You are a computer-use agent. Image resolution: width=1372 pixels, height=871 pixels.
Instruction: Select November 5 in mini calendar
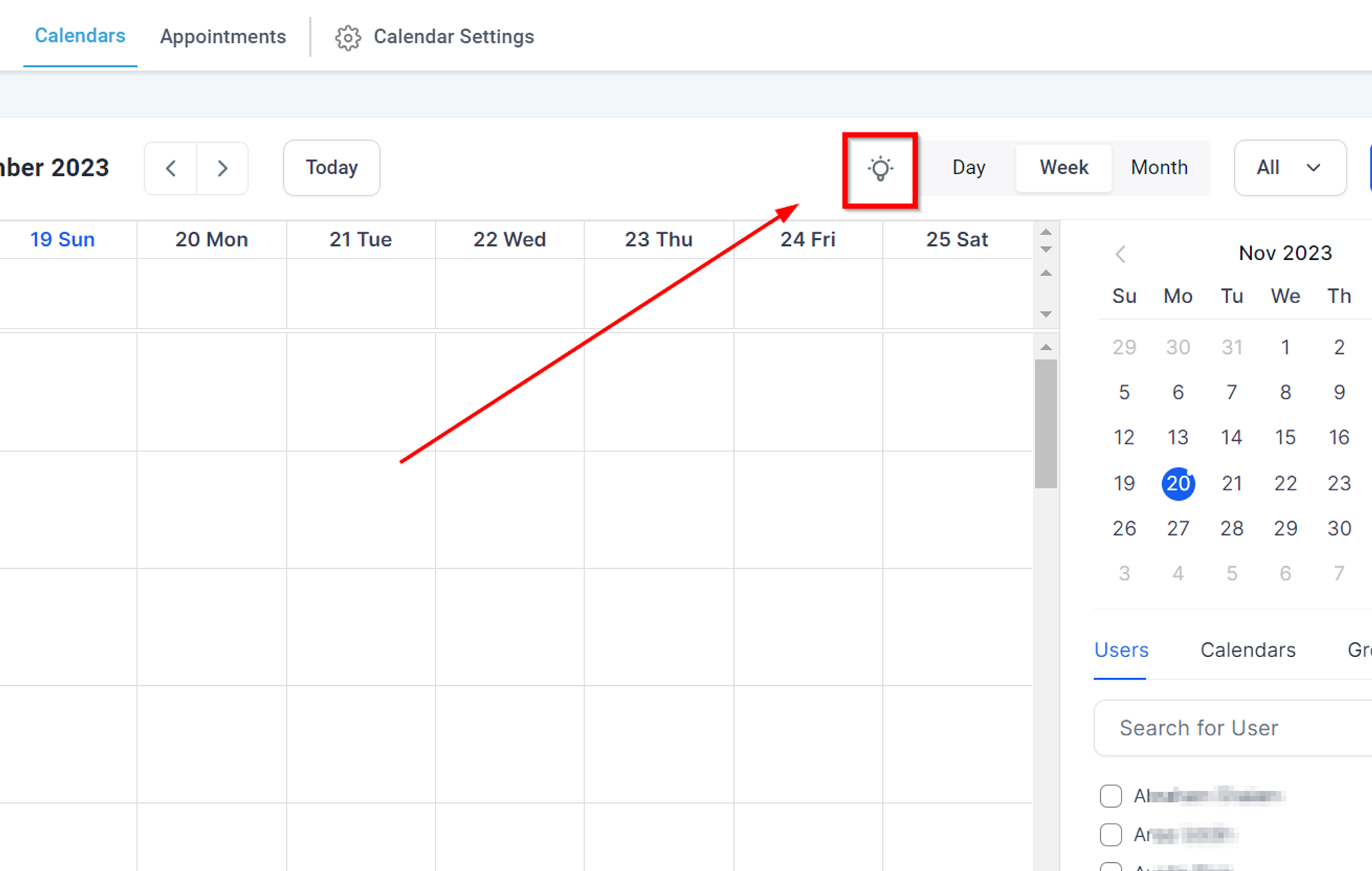1124,392
